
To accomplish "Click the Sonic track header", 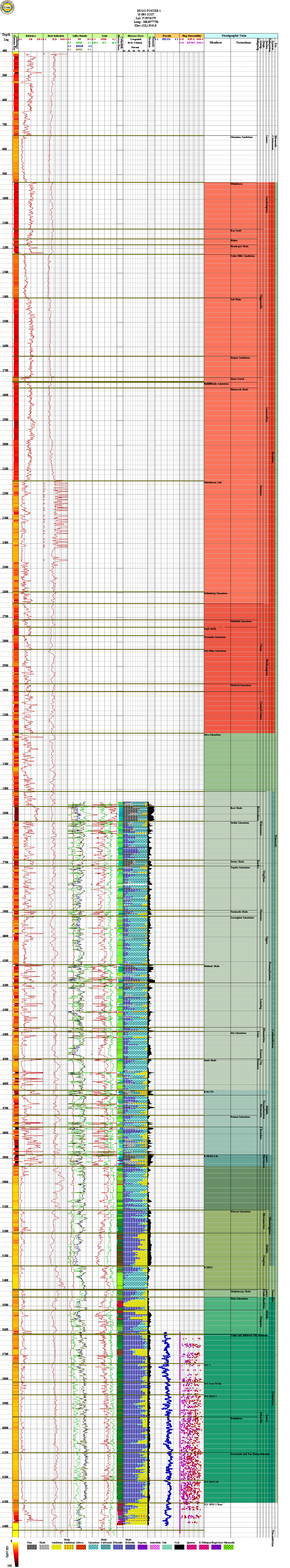I will click(x=104, y=36).
